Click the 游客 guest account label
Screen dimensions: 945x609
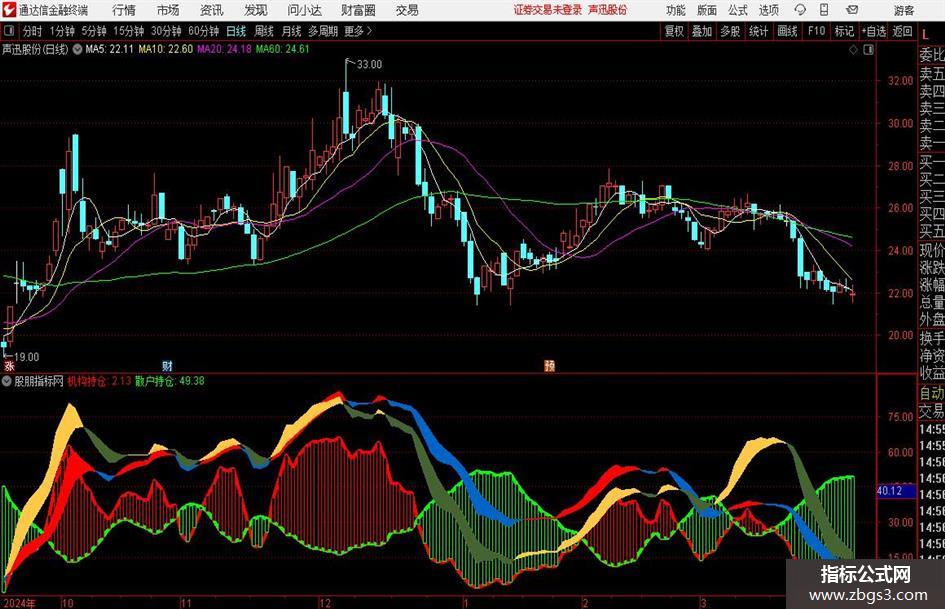[x=903, y=10]
